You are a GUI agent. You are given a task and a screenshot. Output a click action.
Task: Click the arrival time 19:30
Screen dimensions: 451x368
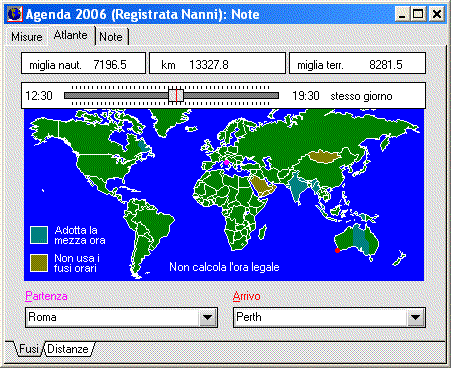[x=306, y=96]
